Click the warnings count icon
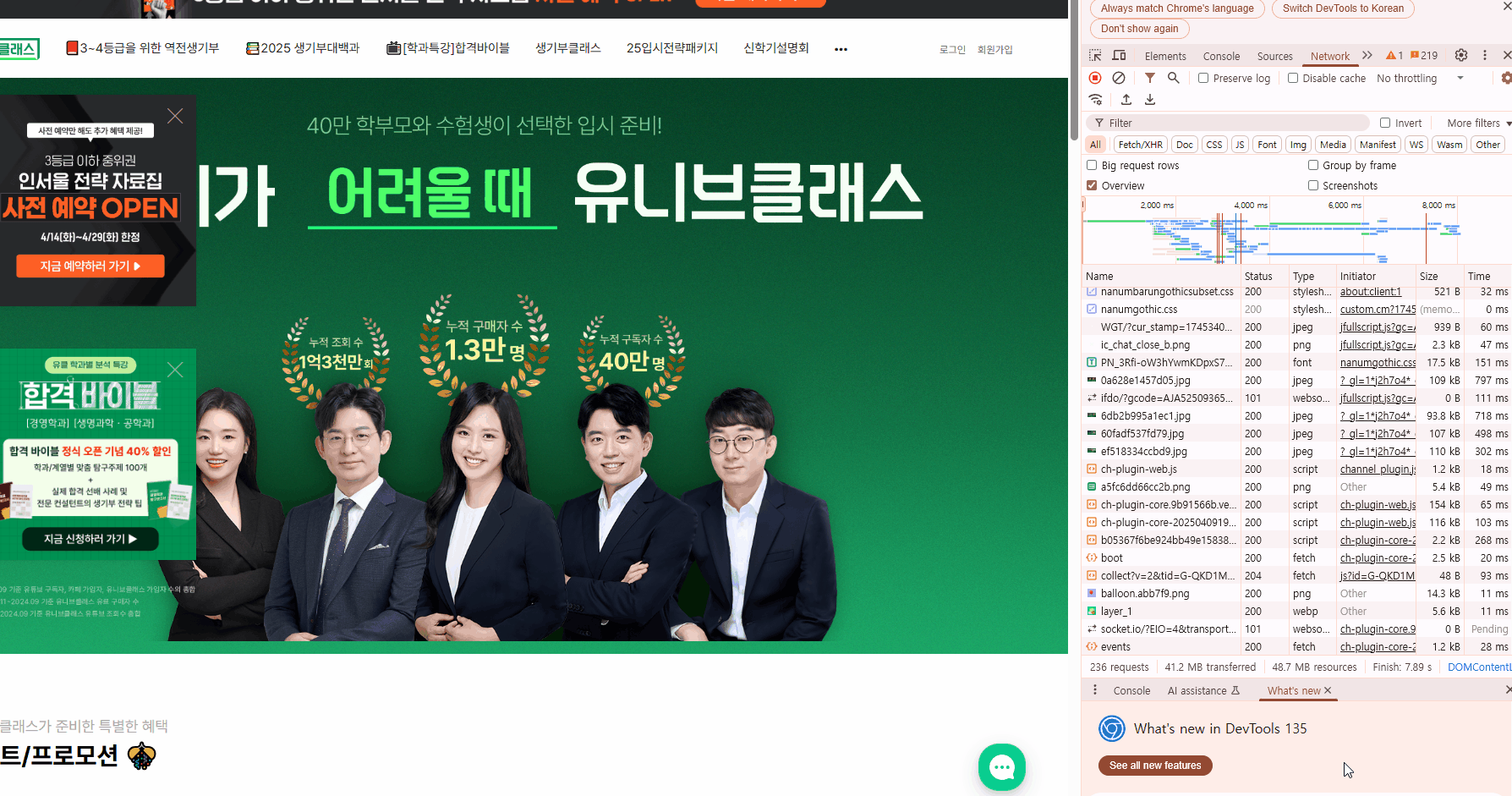Screen dimensions: 1512x796 point(1394,56)
